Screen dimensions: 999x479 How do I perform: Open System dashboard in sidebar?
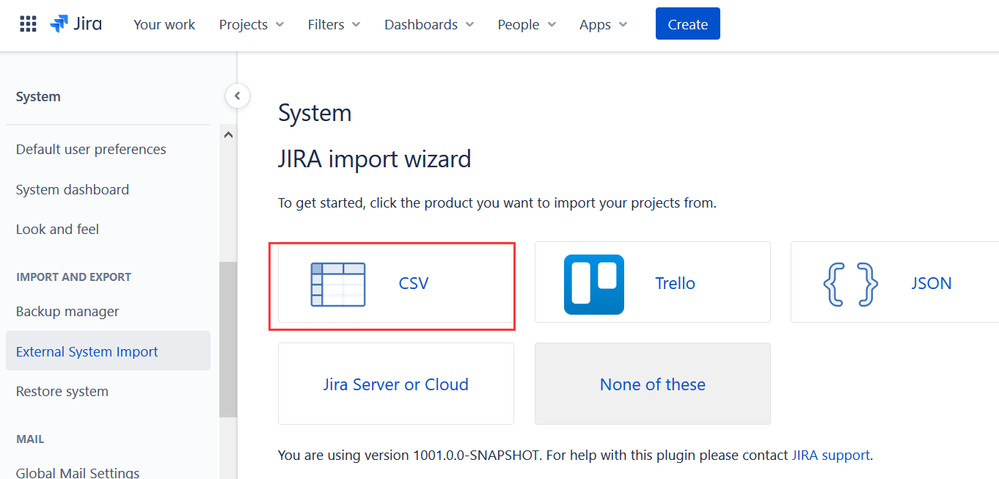coord(73,189)
